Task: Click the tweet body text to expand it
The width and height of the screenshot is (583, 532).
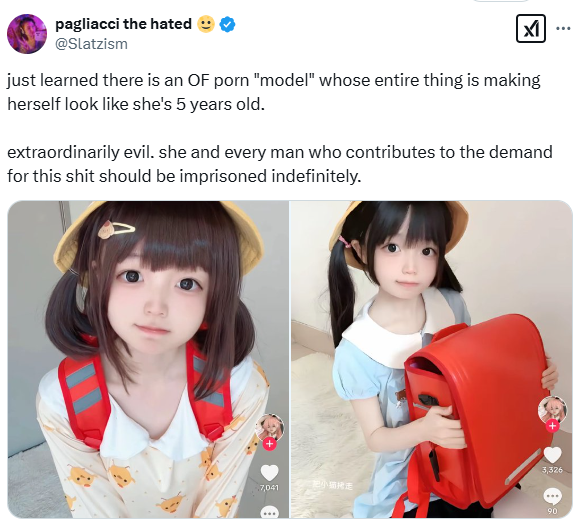Action: (x=280, y=128)
